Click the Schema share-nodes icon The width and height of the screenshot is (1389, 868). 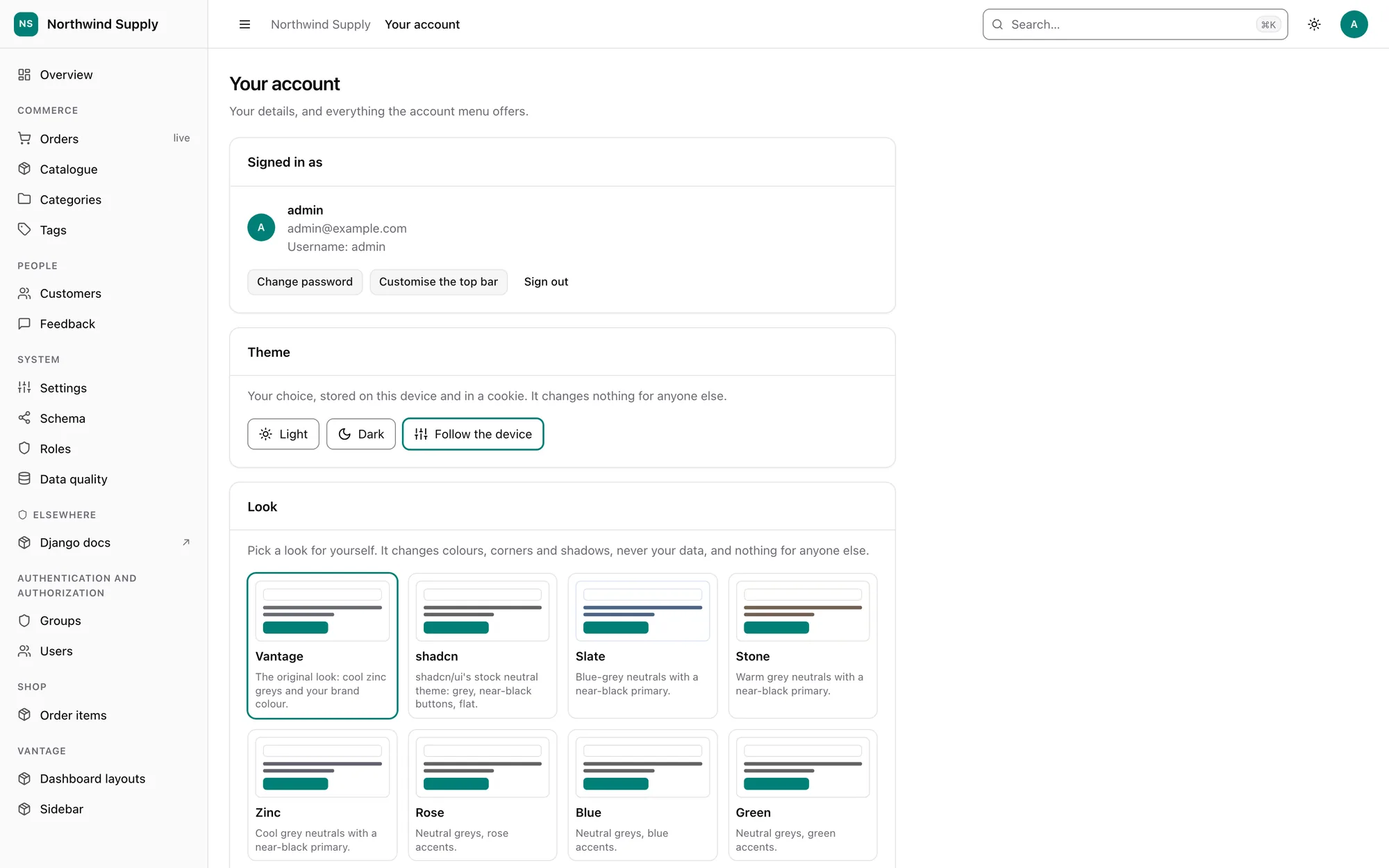click(x=24, y=418)
